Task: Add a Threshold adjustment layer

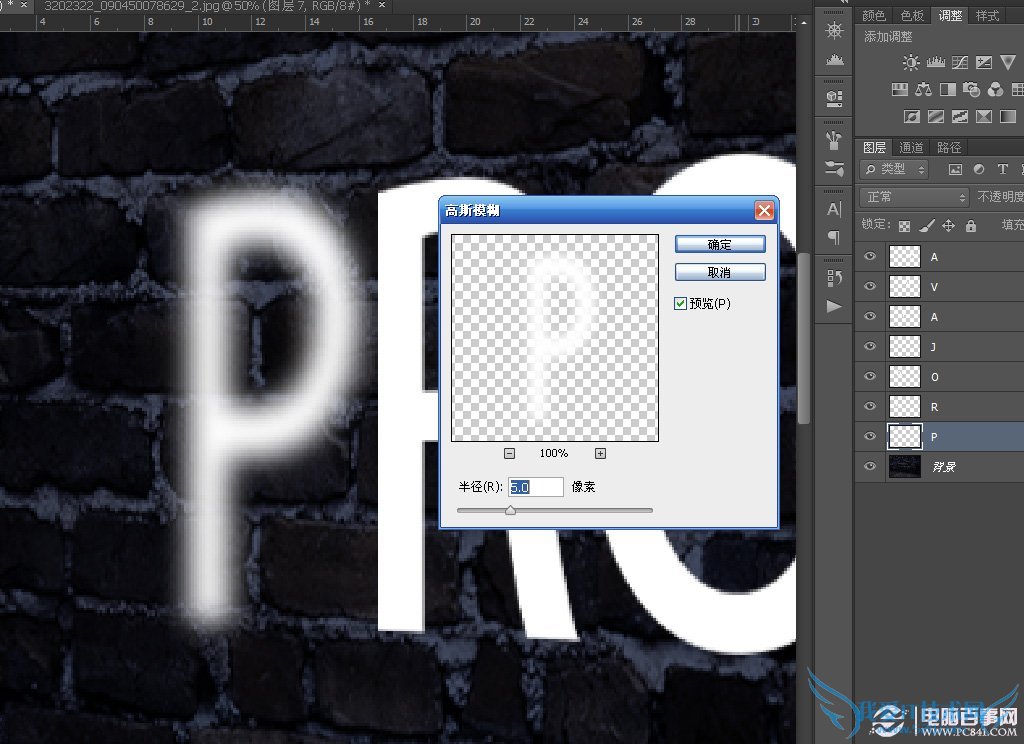Action: 960,116
